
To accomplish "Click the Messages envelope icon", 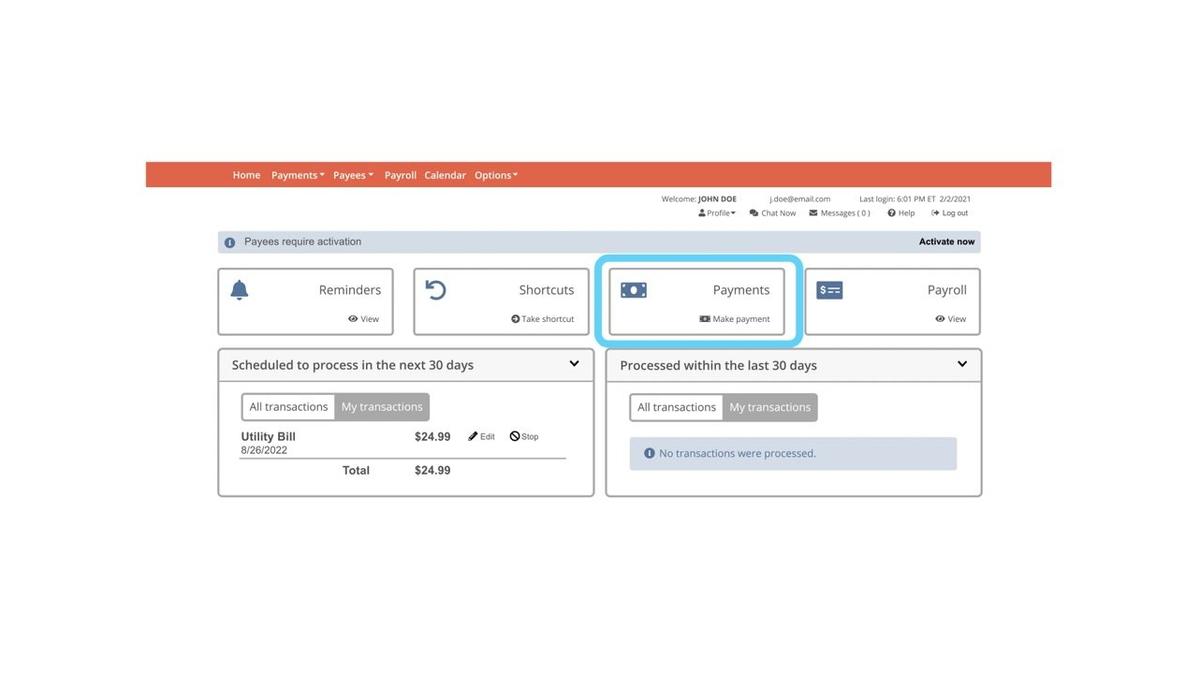I will 813,213.
